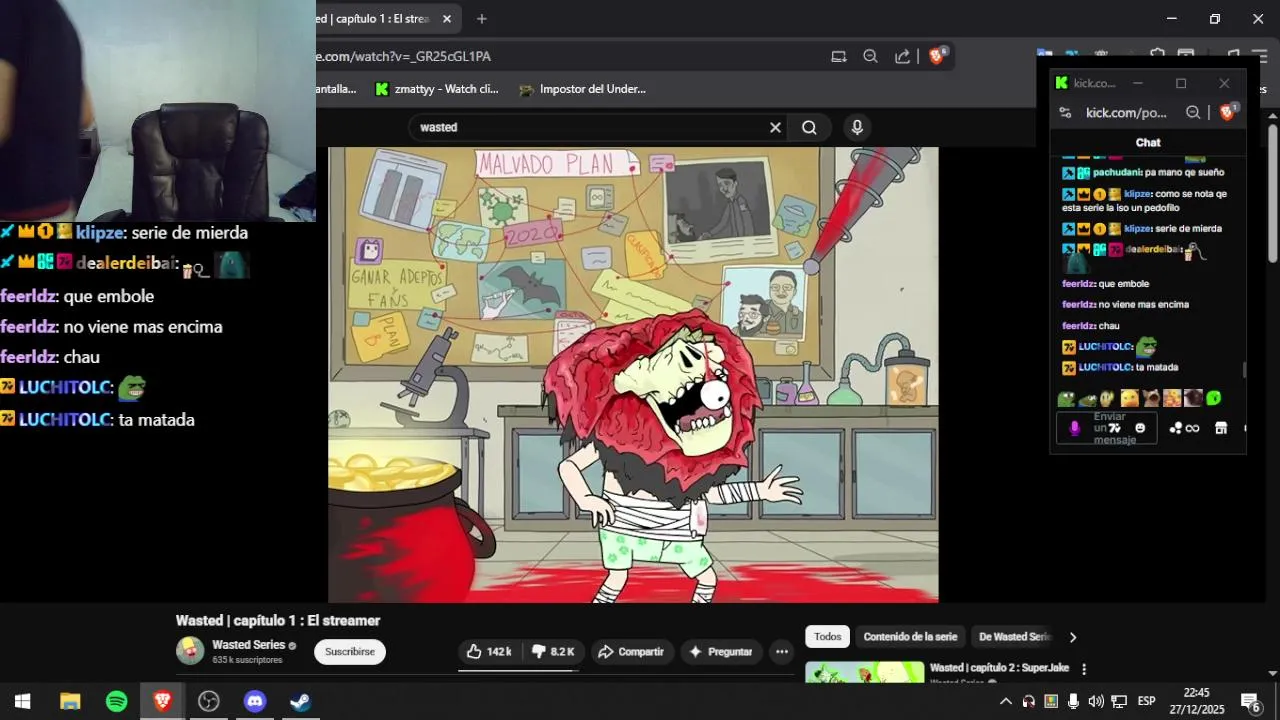The image size is (1280, 720).
Task: Switch the ESP input language indicator
Action: pos(1147,701)
